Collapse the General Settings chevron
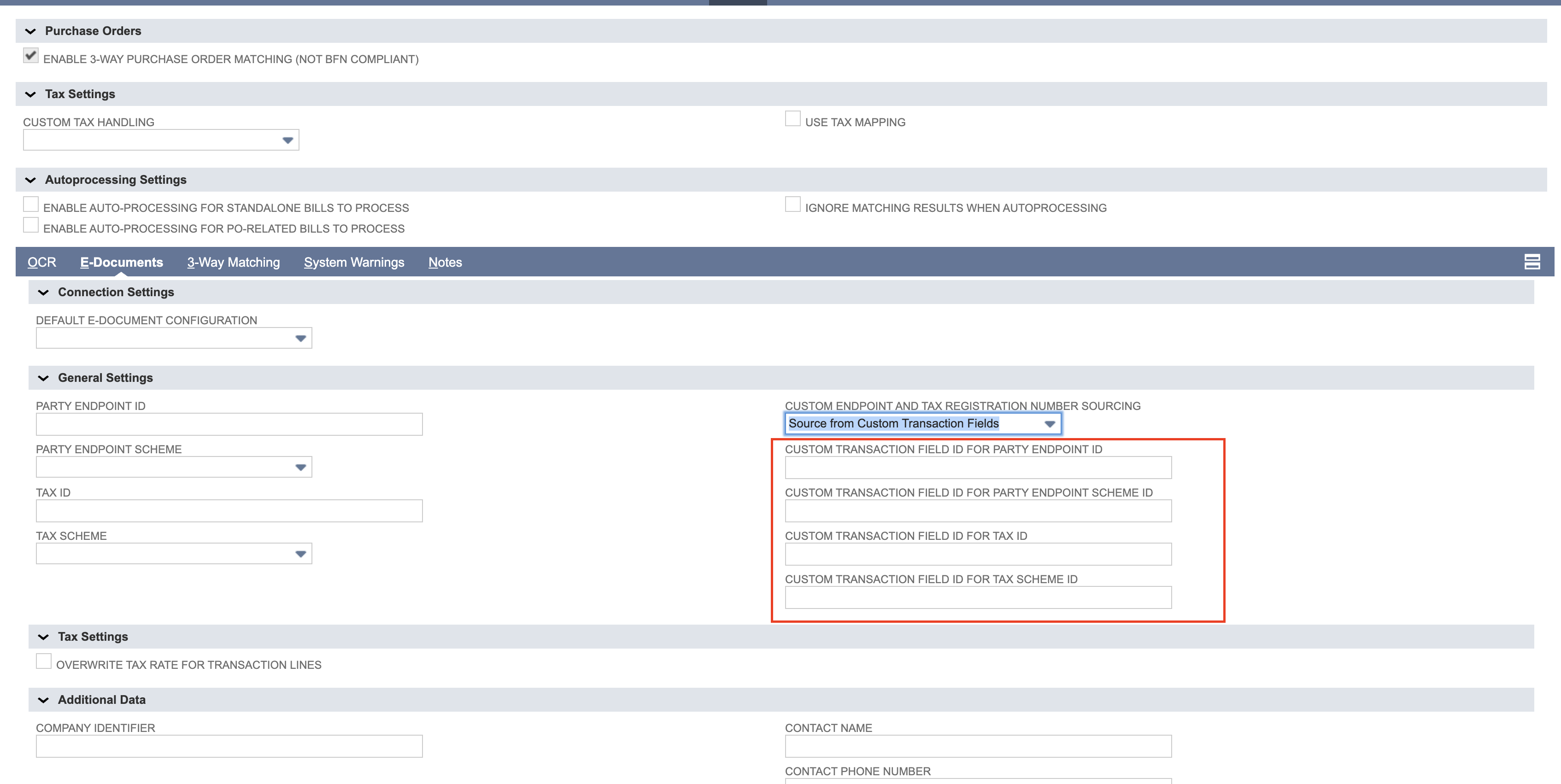Viewport: 1561px width, 784px height. pos(43,378)
